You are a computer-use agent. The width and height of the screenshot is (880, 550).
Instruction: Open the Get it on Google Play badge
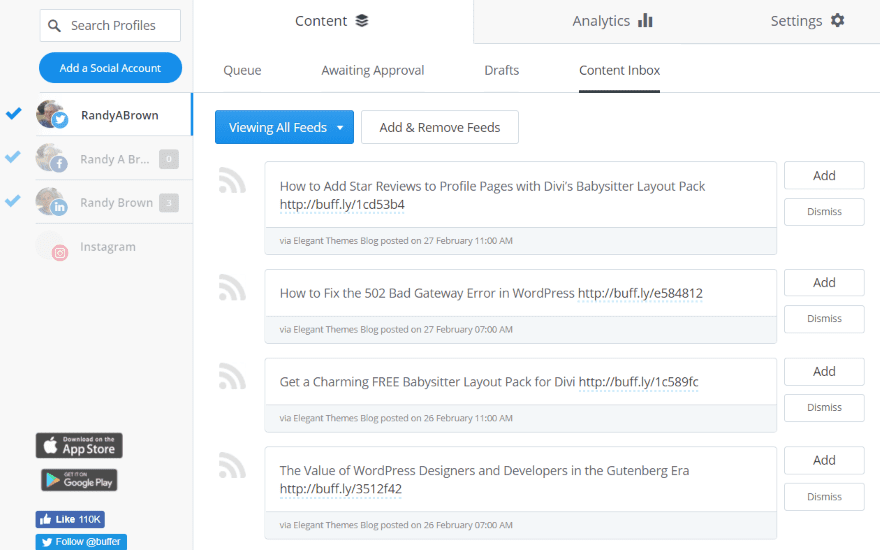79,480
